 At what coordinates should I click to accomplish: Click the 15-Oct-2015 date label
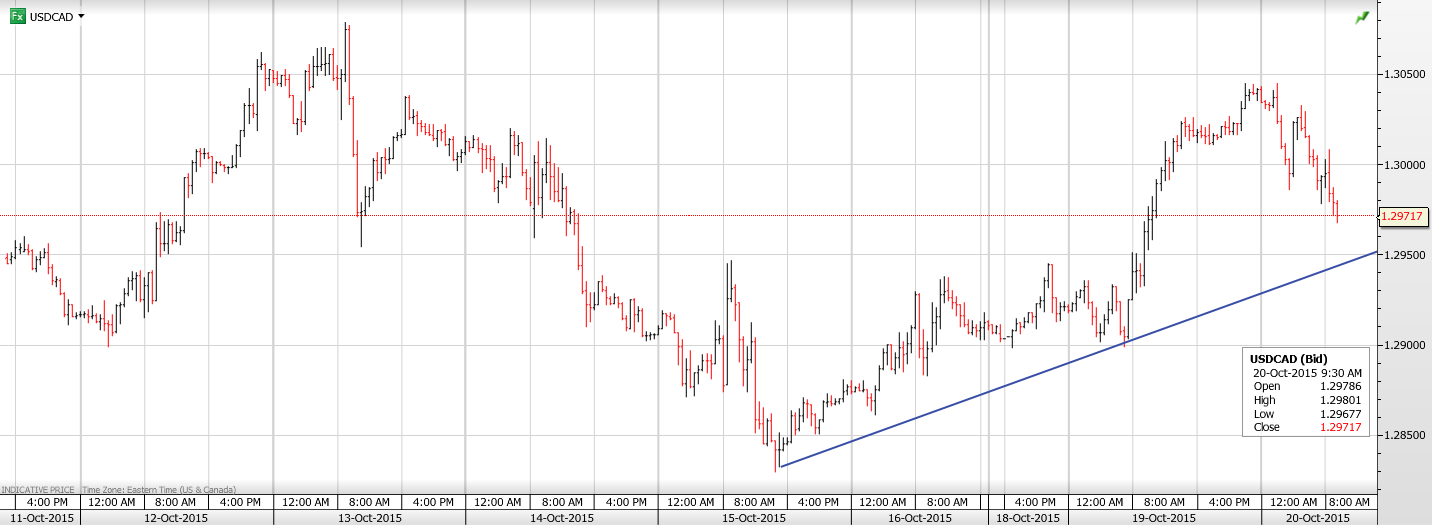click(754, 518)
